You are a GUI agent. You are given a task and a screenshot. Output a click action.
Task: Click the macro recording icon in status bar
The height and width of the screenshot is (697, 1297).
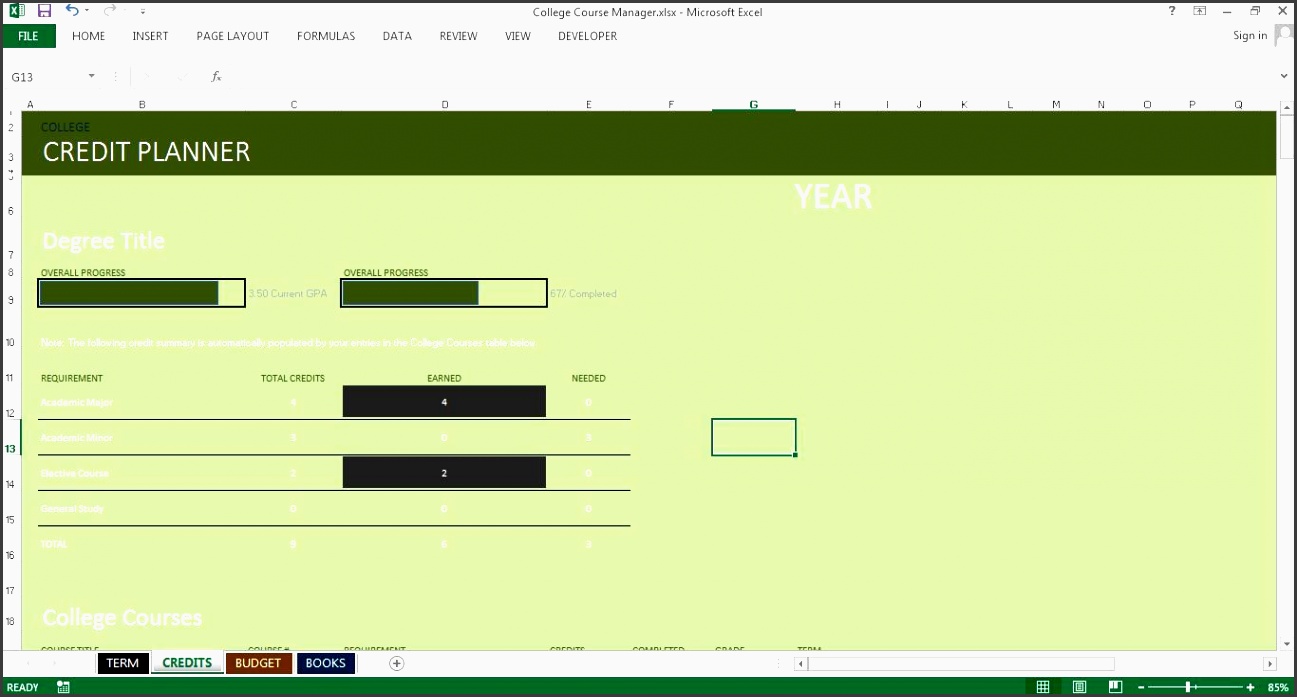coord(63,687)
